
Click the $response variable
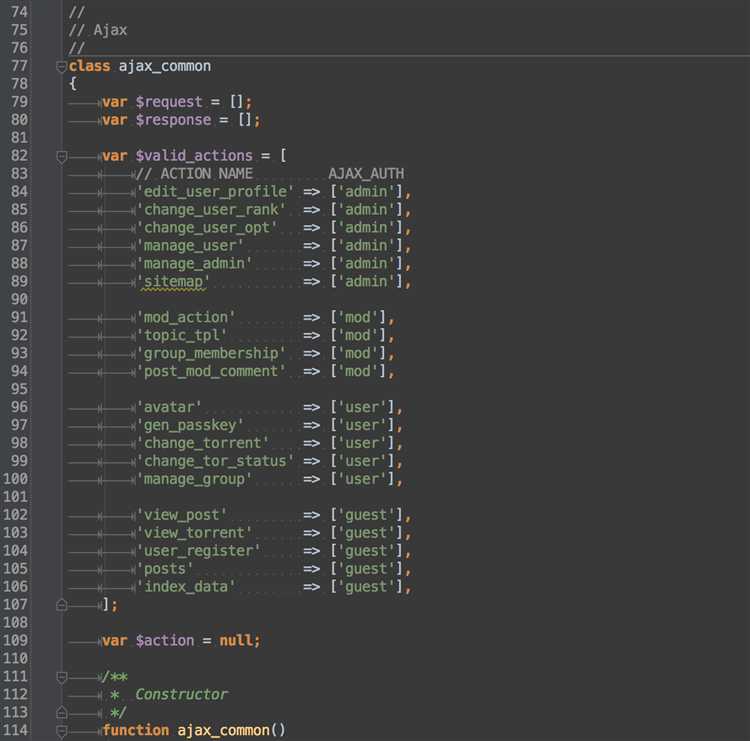click(x=173, y=120)
